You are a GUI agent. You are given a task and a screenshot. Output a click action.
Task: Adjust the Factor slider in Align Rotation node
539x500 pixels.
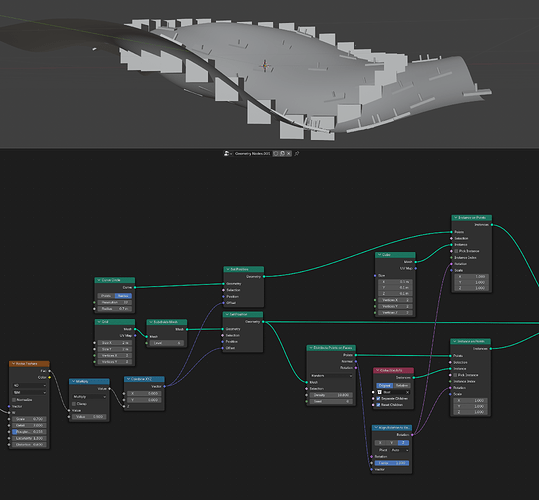[392, 463]
